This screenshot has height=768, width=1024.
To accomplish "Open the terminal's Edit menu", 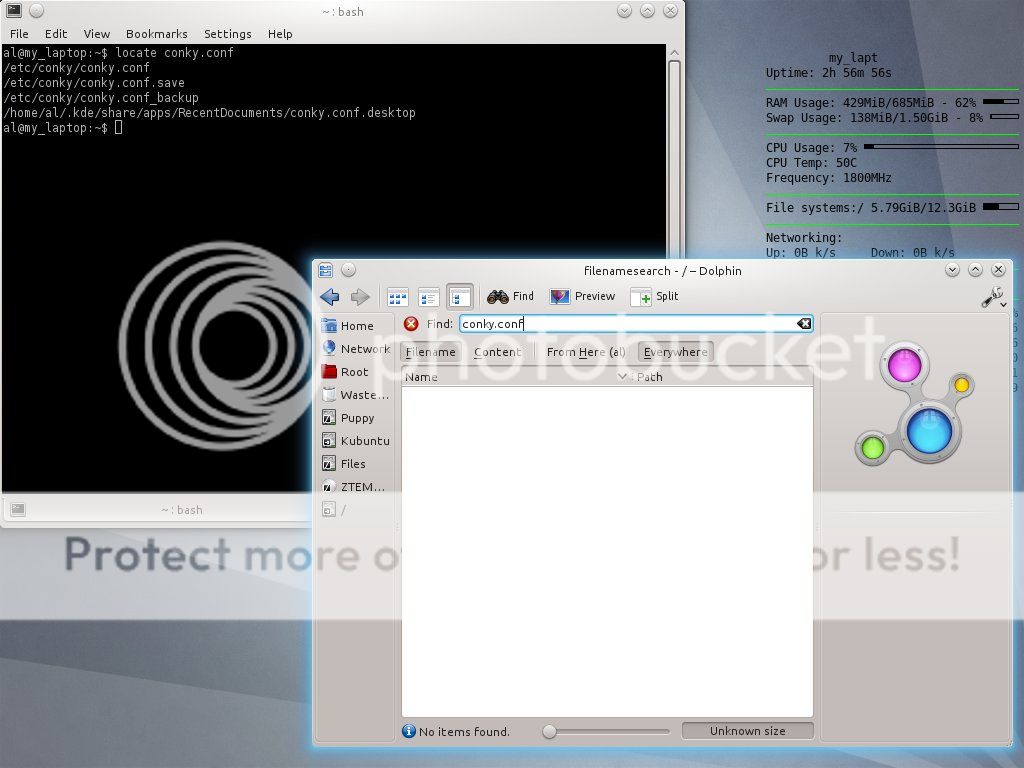I will click(x=56, y=34).
